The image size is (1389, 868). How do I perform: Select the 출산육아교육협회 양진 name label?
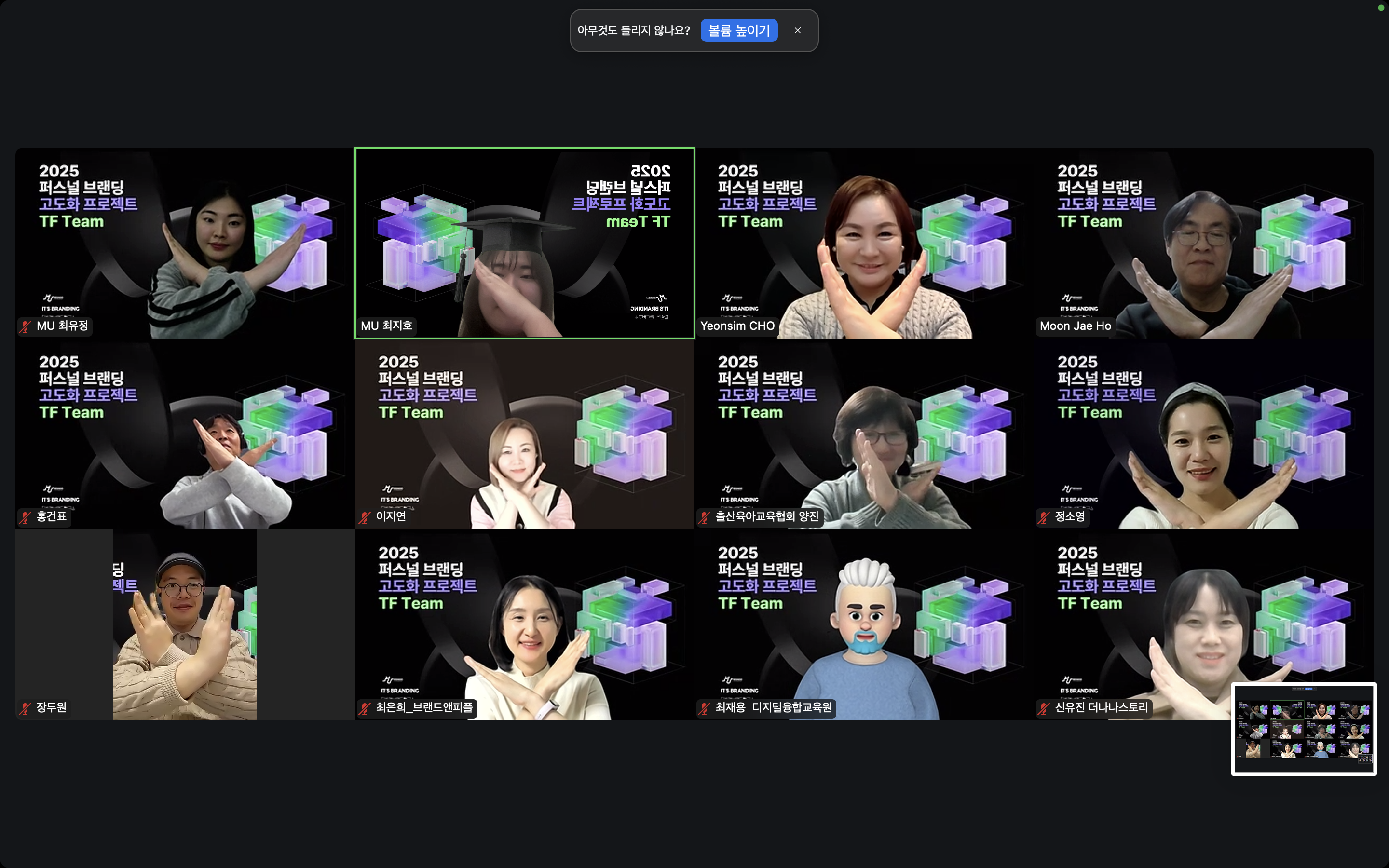pos(766,516)
